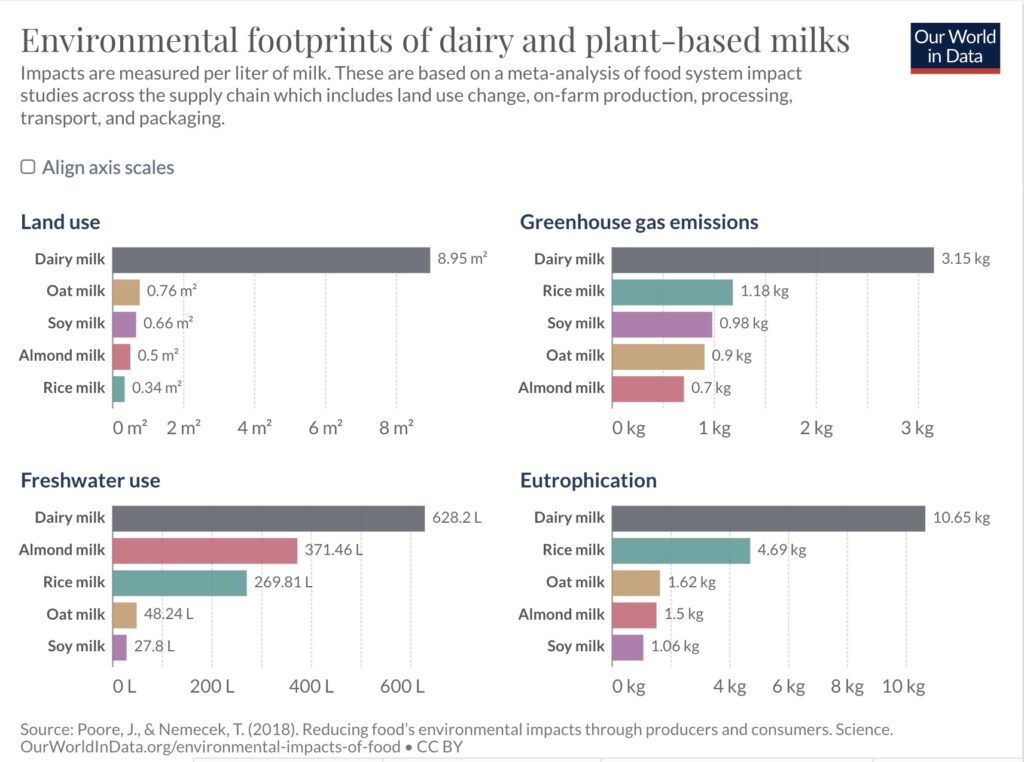Image resolution: width=1024 pixels, height=762 pixels.
Task: Click the Dairy milk bar in Land use
Action: (x=271, y=259)
